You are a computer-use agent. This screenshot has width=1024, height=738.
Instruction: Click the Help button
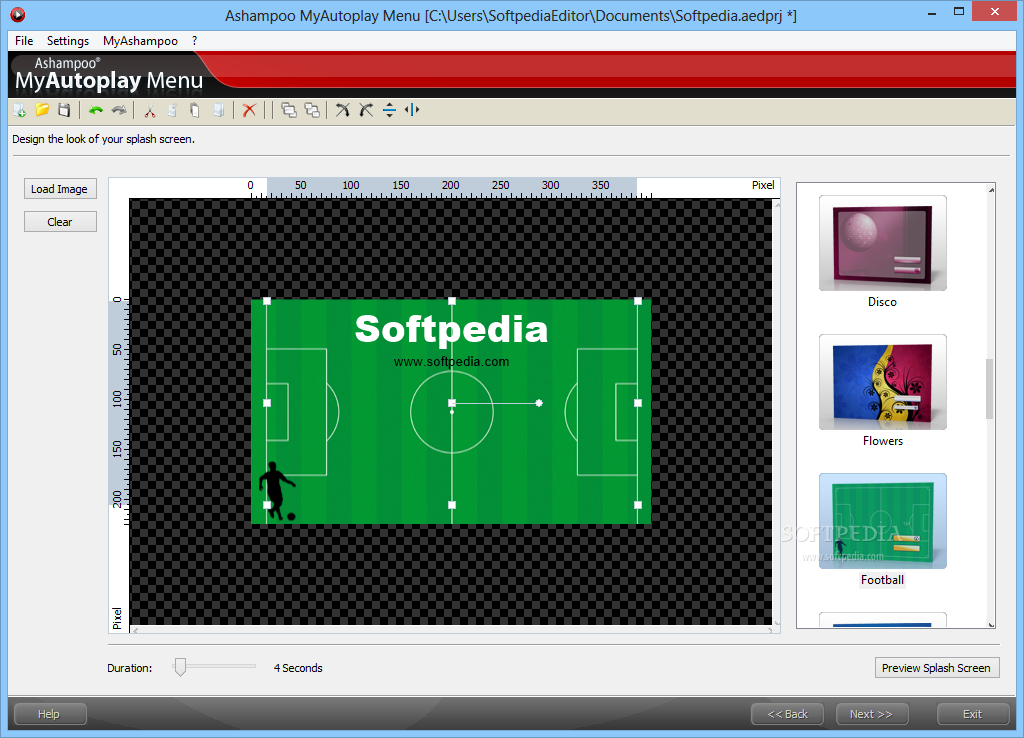(50, 714)
